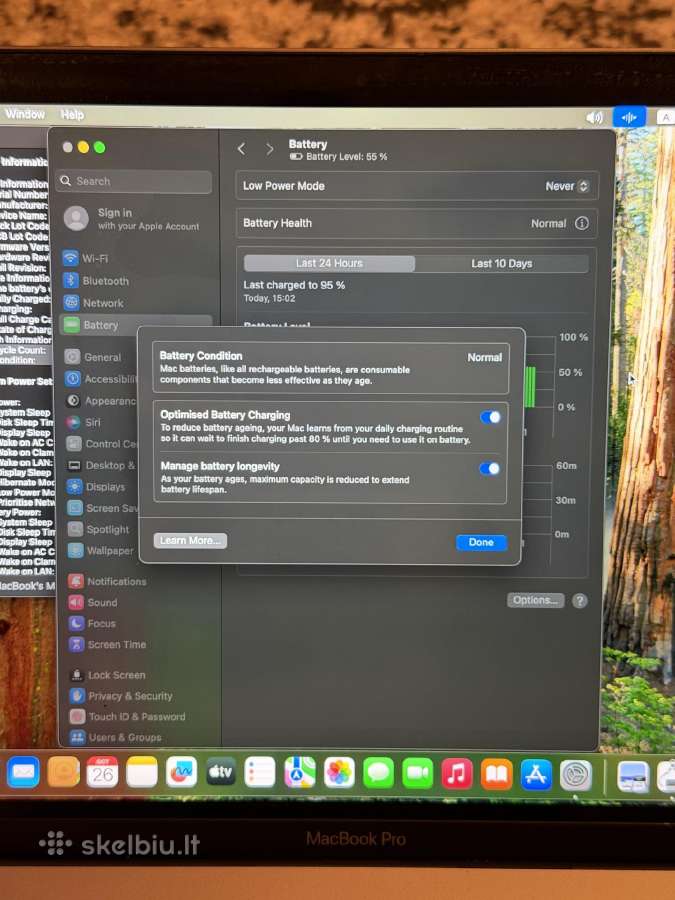Image resolution: width=675 pixels, height=900 pixels.
Task: Open the Control Centre sidebar icon
Action: click(x=74, y=444)
